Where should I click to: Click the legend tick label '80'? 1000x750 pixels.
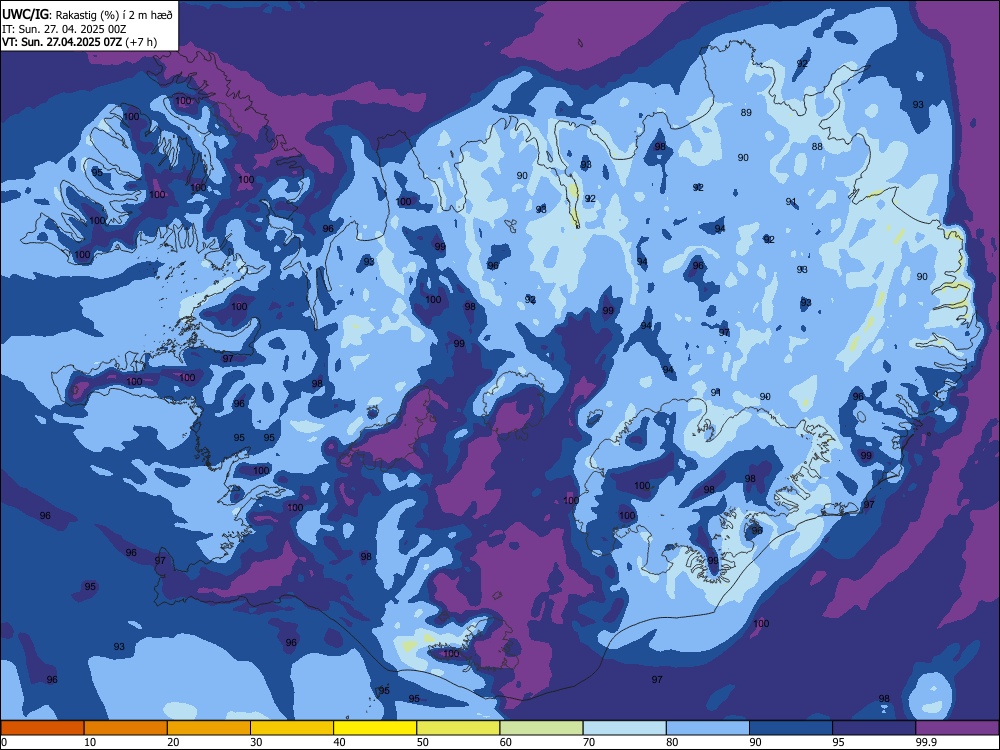coord(672,742)
